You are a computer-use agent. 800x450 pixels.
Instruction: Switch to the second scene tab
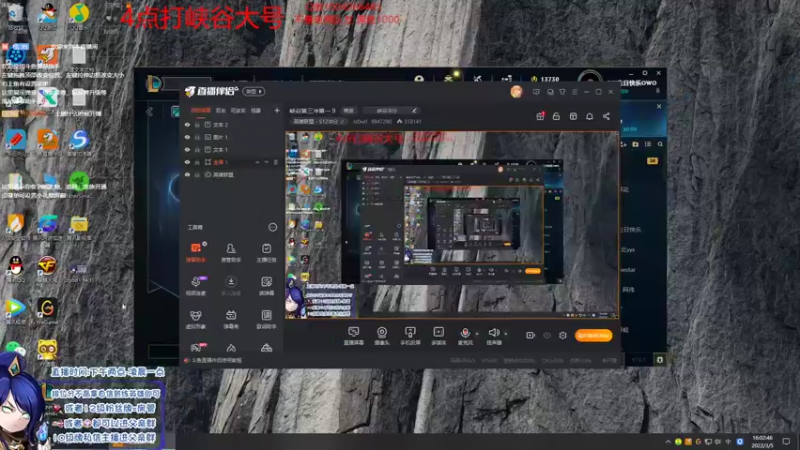click(220, 110)
